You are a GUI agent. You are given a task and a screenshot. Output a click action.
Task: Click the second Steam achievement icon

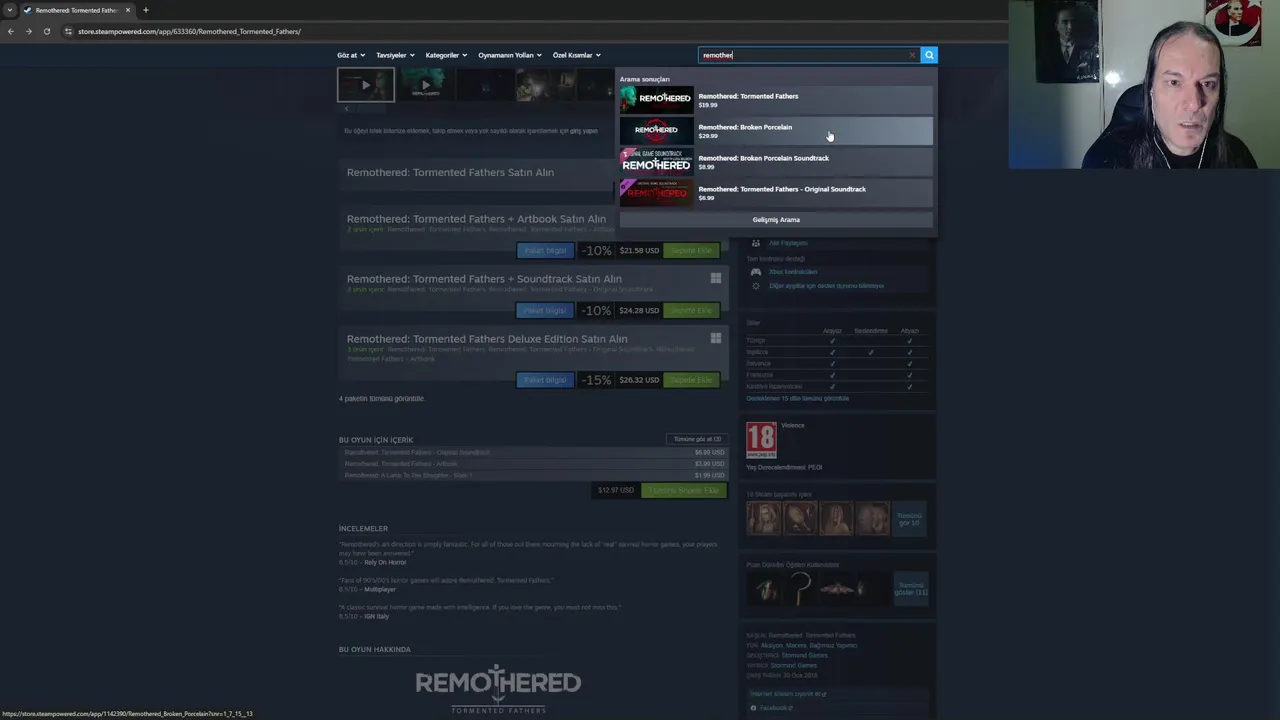[x=800, y=519]
